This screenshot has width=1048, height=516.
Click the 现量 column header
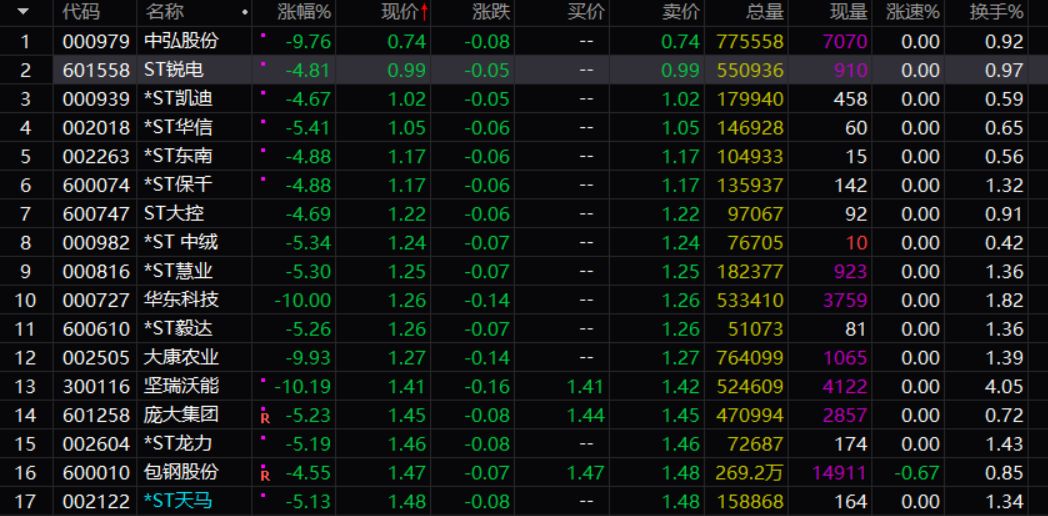click(849, 11)
